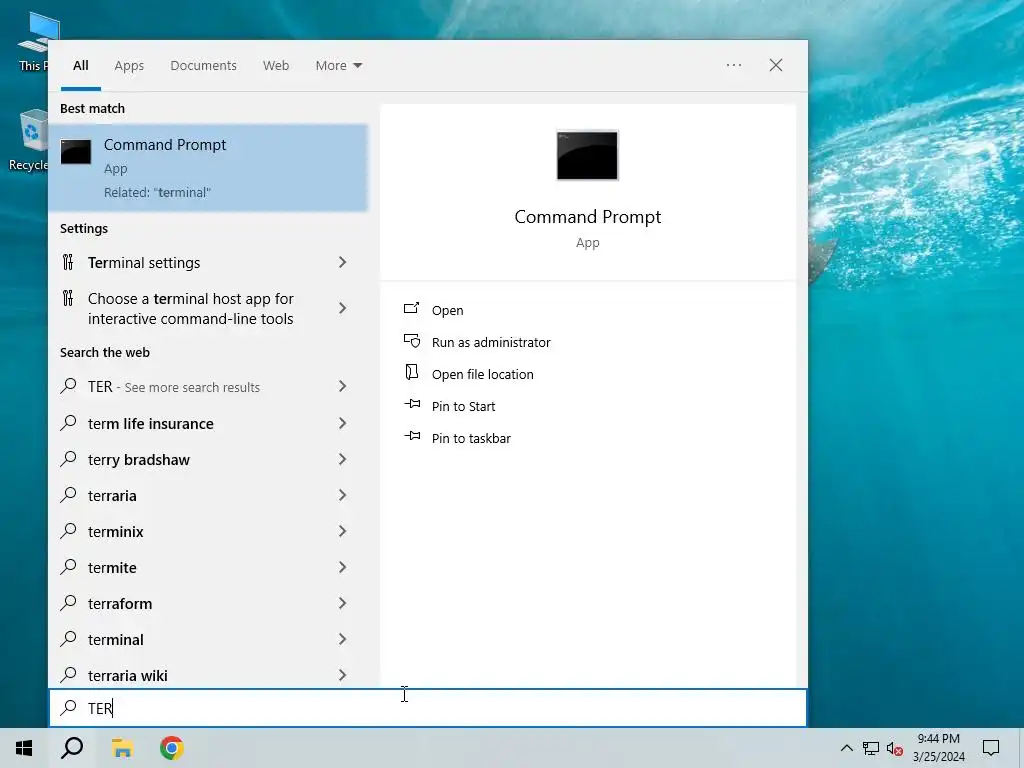Select Pin to taskbar
Screen dimensions: 1024x768
(x=471, y=438)
